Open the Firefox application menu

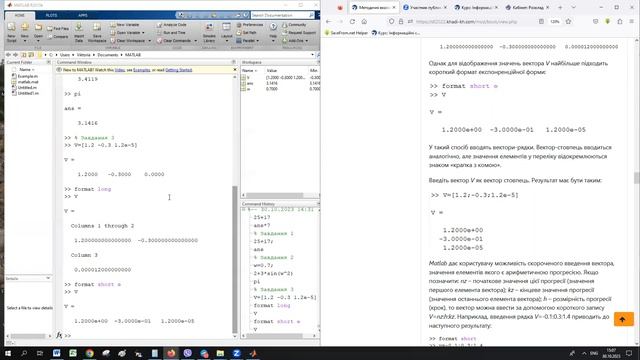click(x=631, y=22)
